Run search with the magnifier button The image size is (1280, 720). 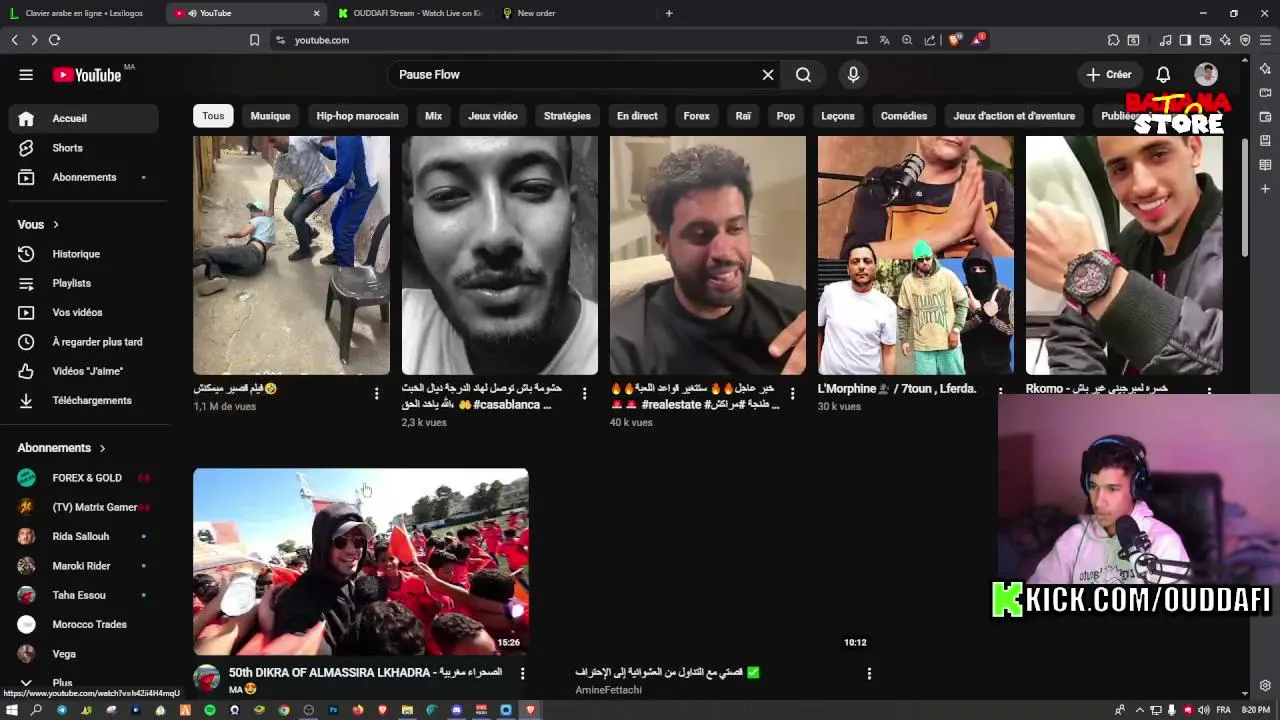(x=803, y=75)
